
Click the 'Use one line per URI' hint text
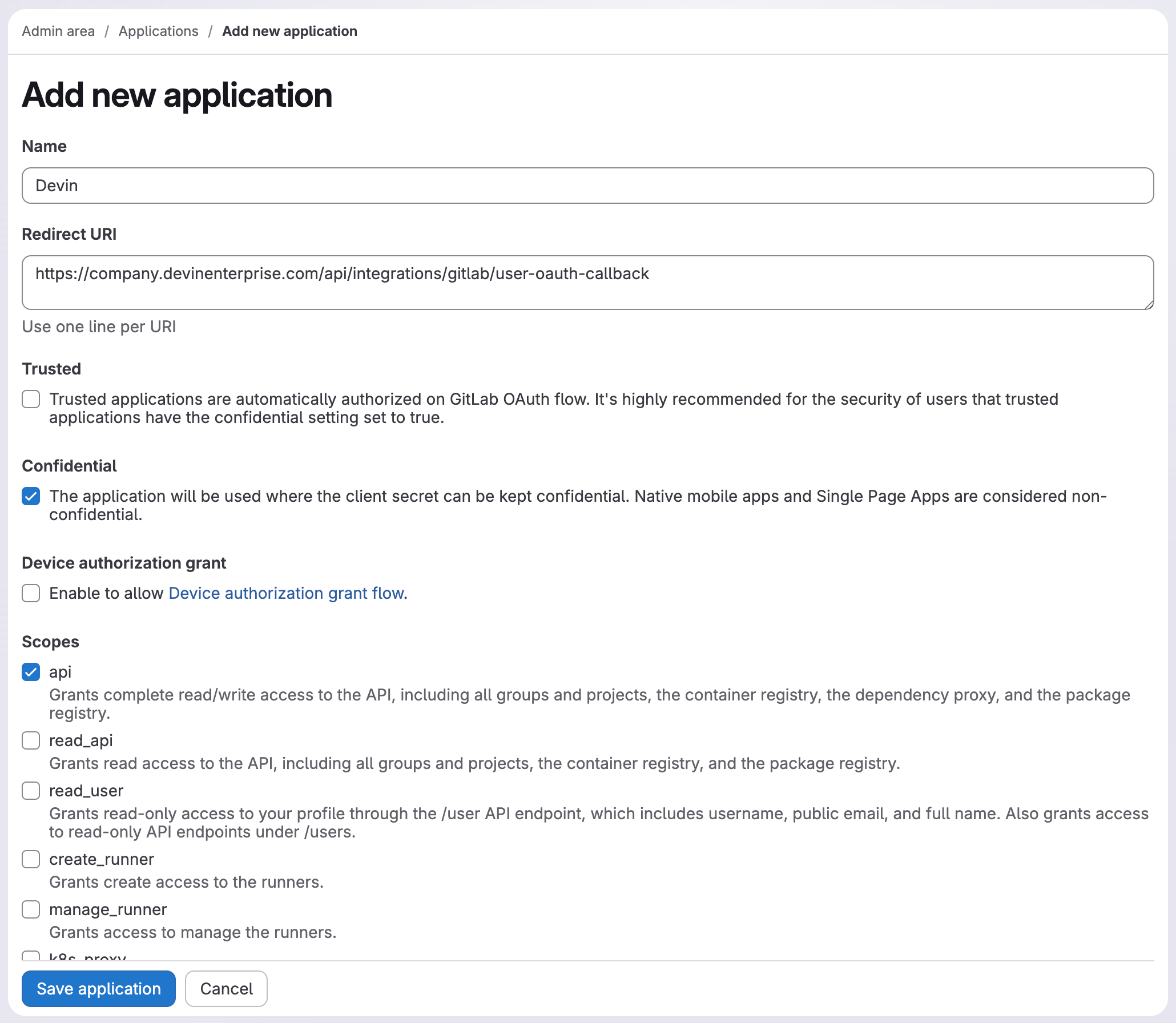coord(99,327)
